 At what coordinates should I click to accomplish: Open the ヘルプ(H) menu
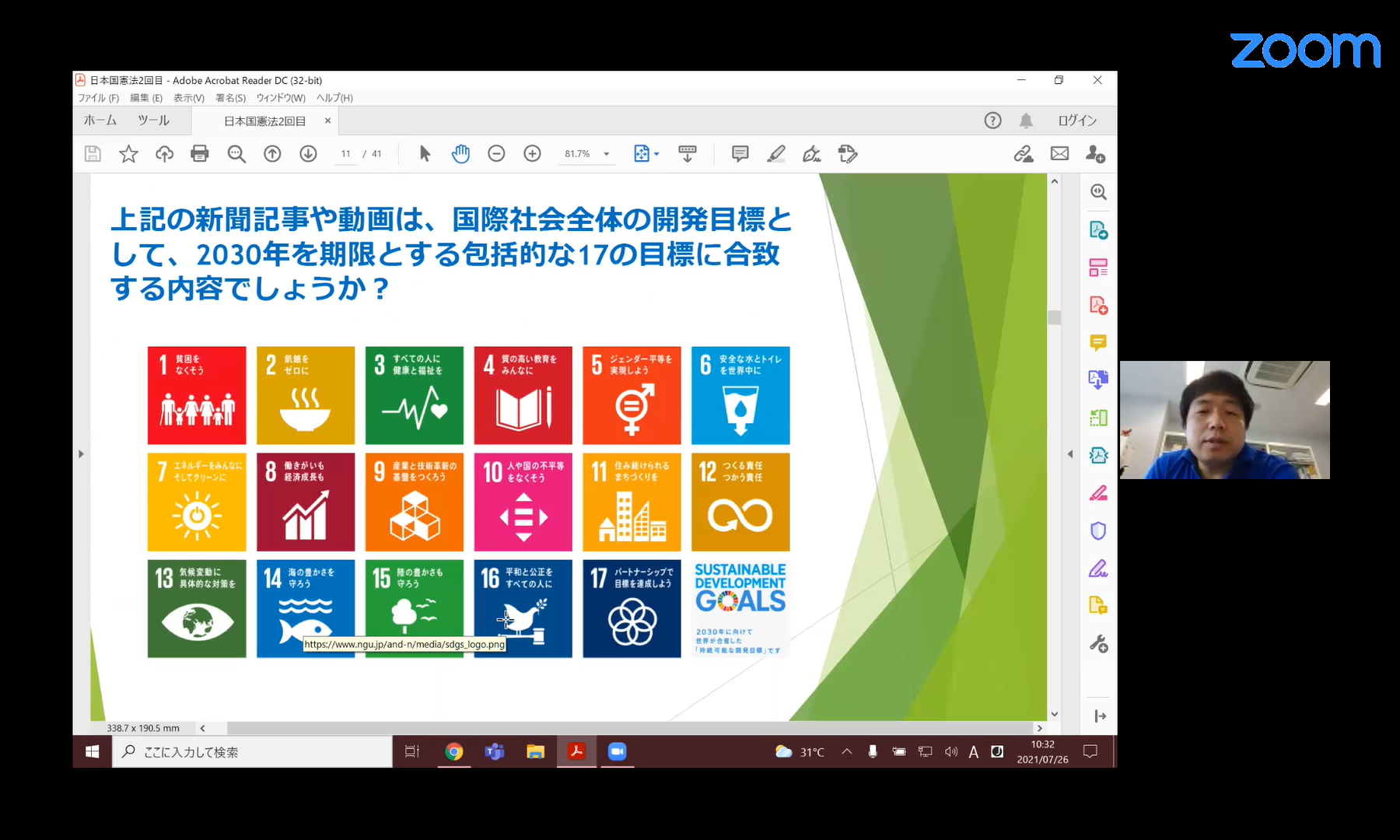click(x=334, y=98)
